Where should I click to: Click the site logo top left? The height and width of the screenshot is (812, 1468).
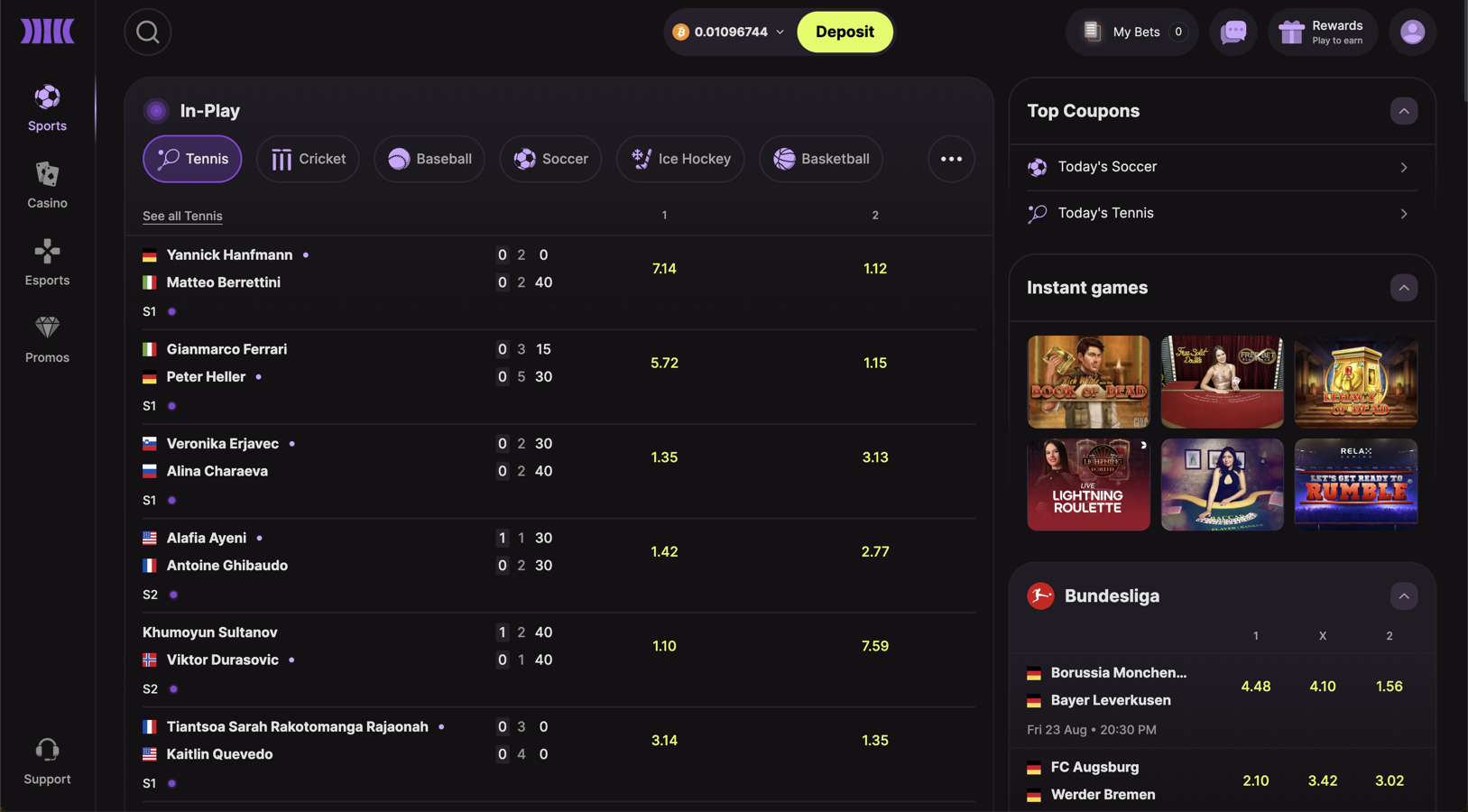pos(47,30)
